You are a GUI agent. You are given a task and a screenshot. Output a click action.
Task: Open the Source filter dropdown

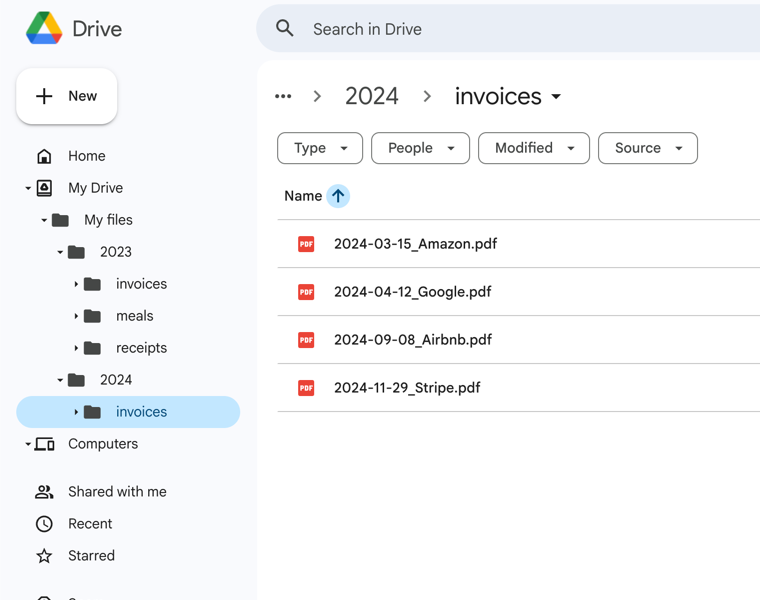(648, 148)
